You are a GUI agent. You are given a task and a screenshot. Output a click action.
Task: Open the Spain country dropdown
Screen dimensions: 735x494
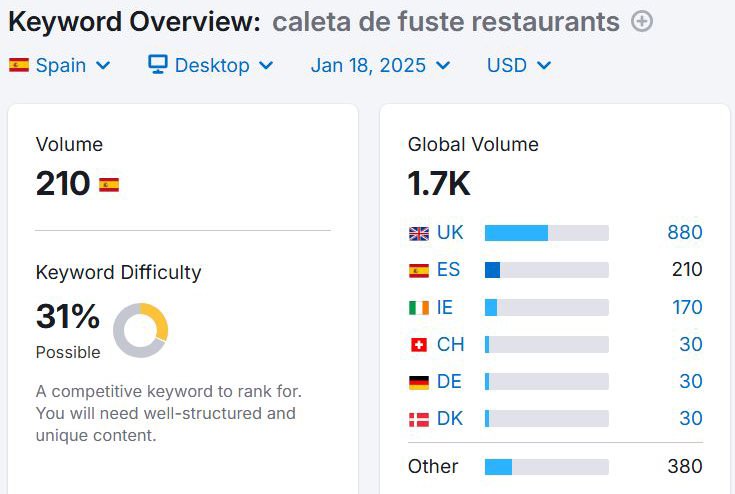click(x=60, y=65)
